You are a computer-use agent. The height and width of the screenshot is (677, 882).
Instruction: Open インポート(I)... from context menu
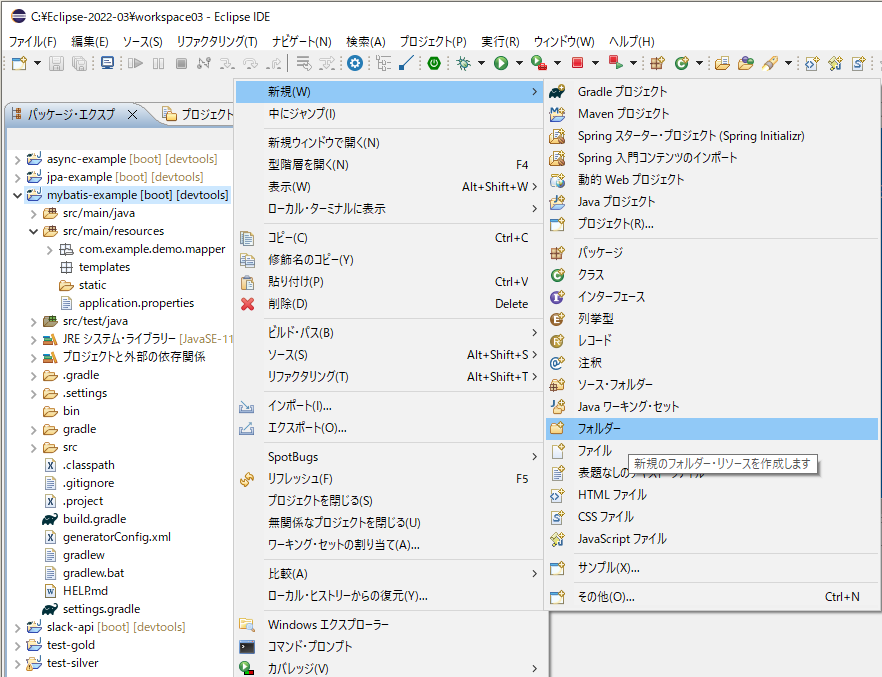tap(388, 405)
